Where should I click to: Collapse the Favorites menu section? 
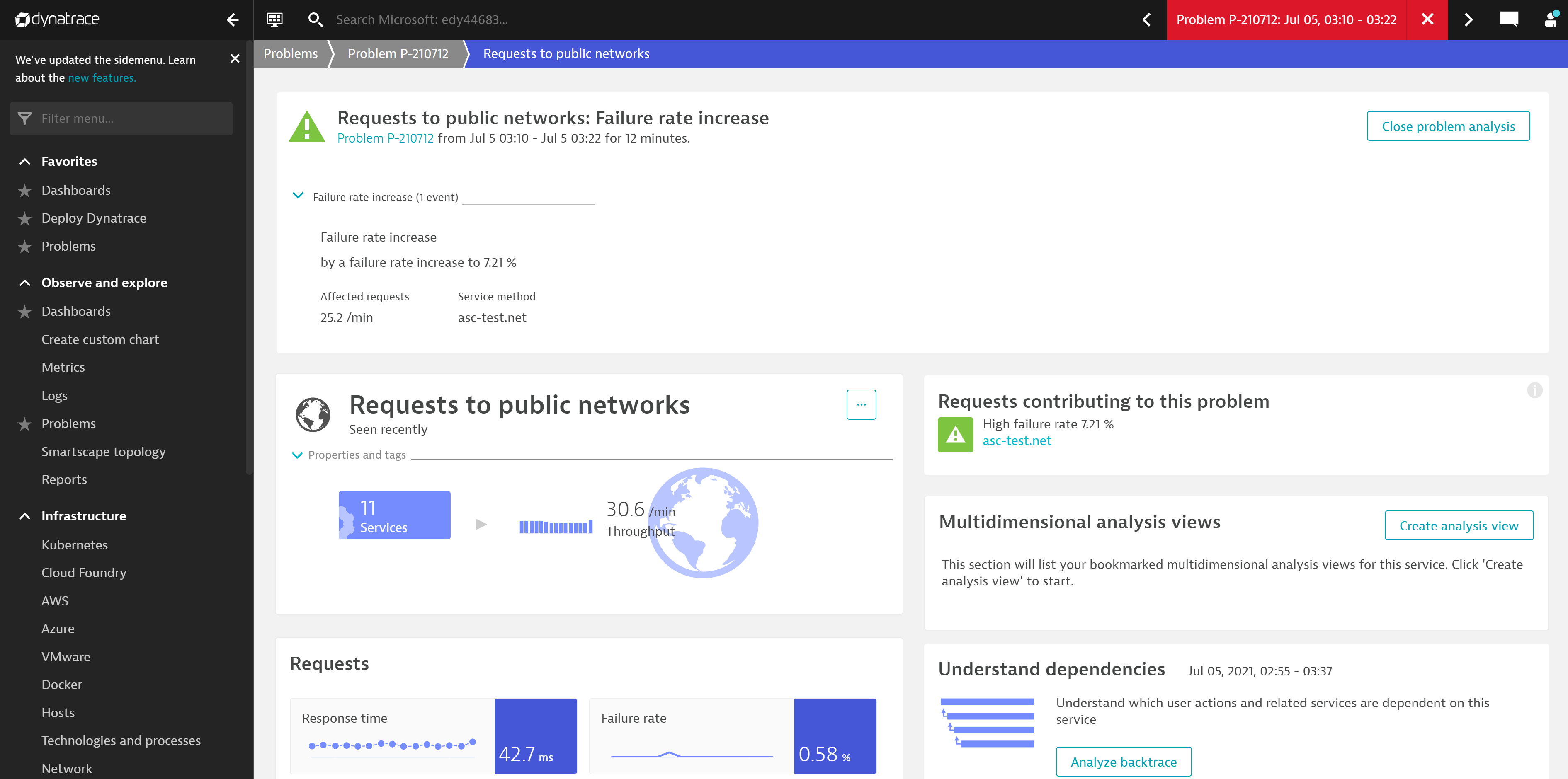pos(25,161)
